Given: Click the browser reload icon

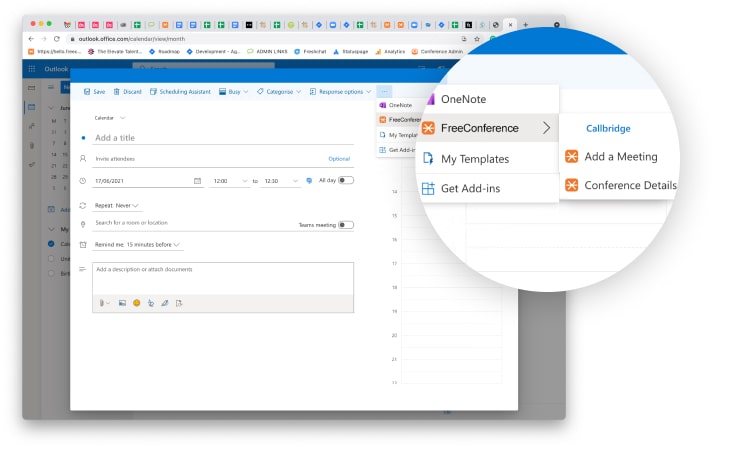Looking at the screenshot, I should click(x=56, y=39).
